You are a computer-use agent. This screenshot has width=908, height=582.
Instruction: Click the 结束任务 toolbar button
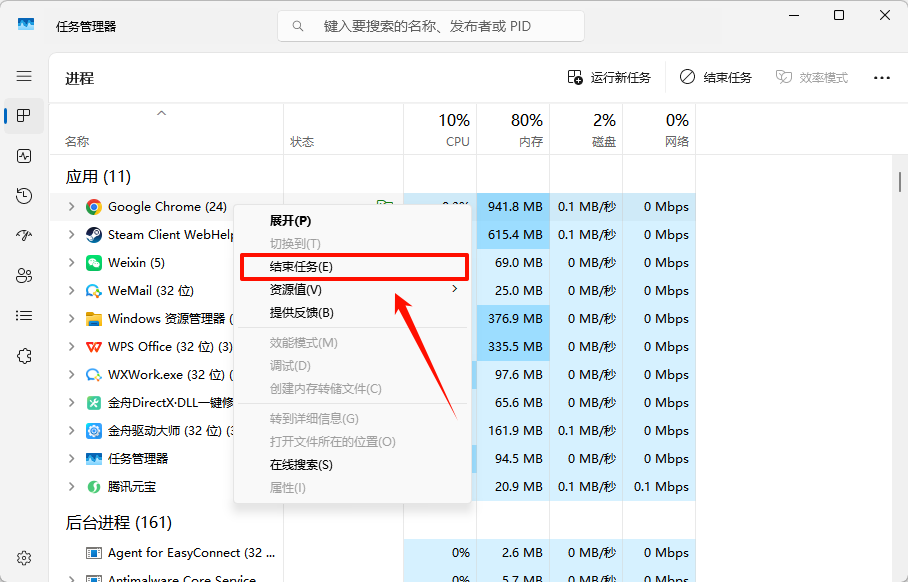[x=716, y=77]
